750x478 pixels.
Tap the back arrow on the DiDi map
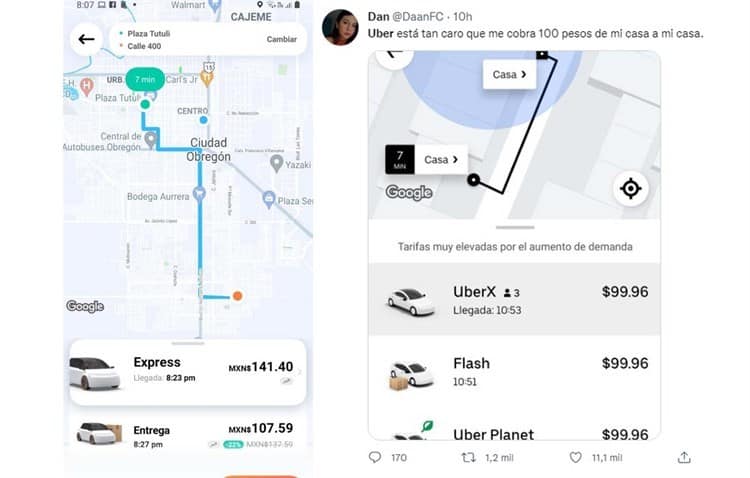click(x=86, y=39)
